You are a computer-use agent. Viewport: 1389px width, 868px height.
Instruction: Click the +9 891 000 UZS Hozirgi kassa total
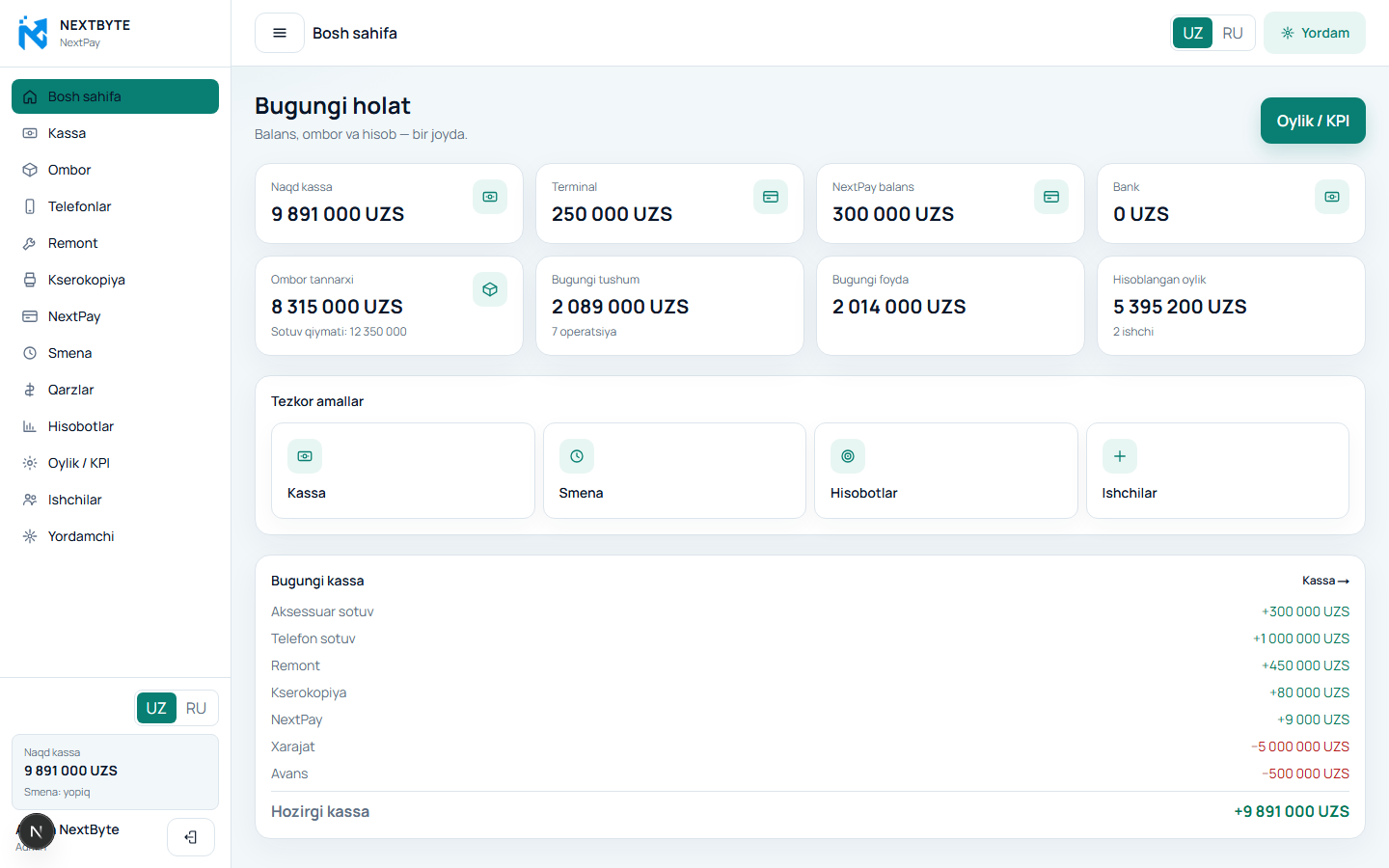point(1292,811)
